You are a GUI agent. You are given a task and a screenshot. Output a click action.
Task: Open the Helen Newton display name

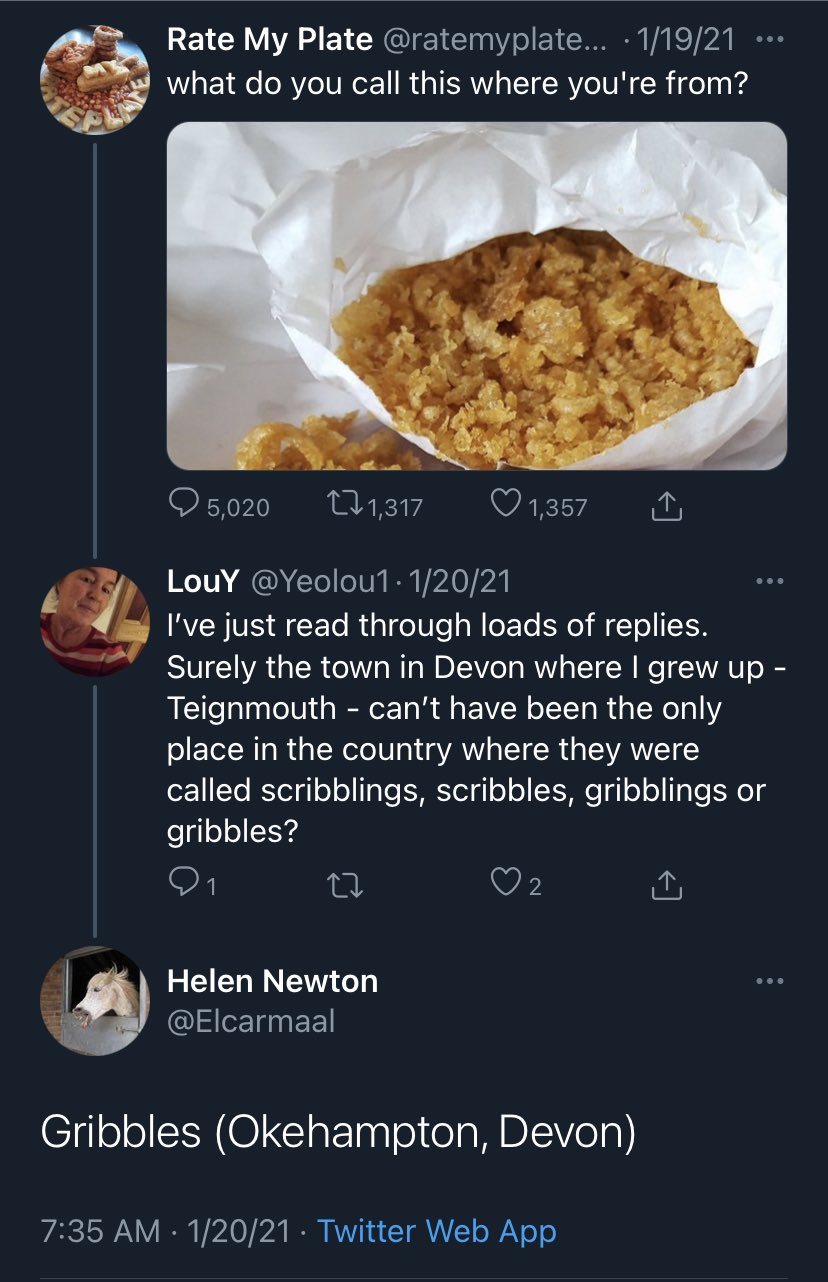click(x=273, y=981)
